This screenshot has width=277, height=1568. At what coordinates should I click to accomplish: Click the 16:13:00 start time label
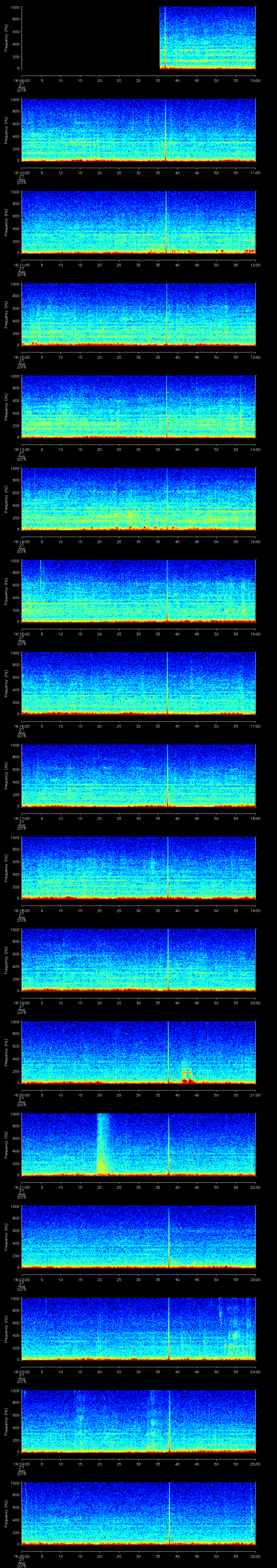[x=21, y=449]
